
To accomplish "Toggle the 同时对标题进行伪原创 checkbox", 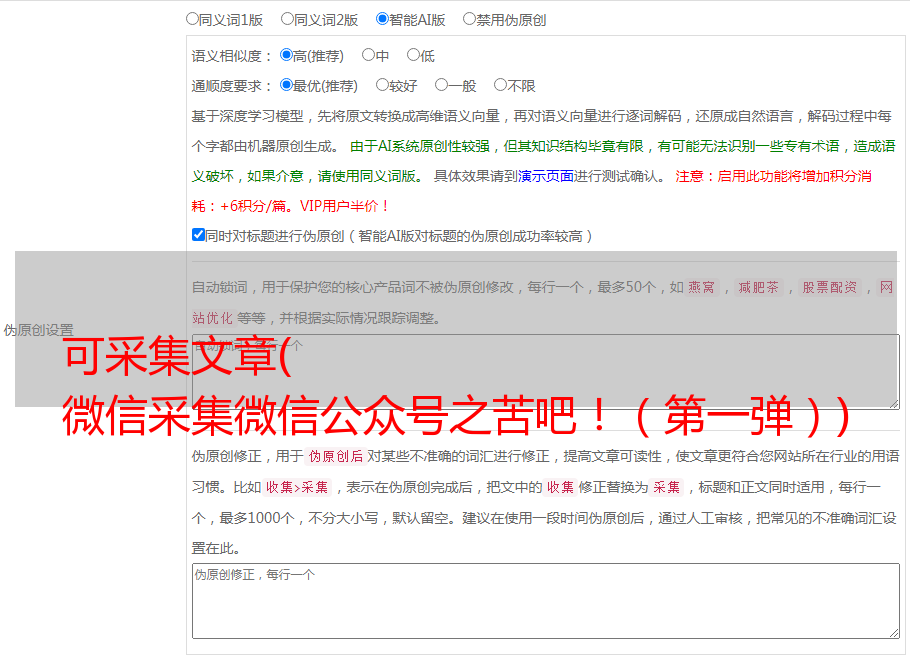I will (198, 235).
